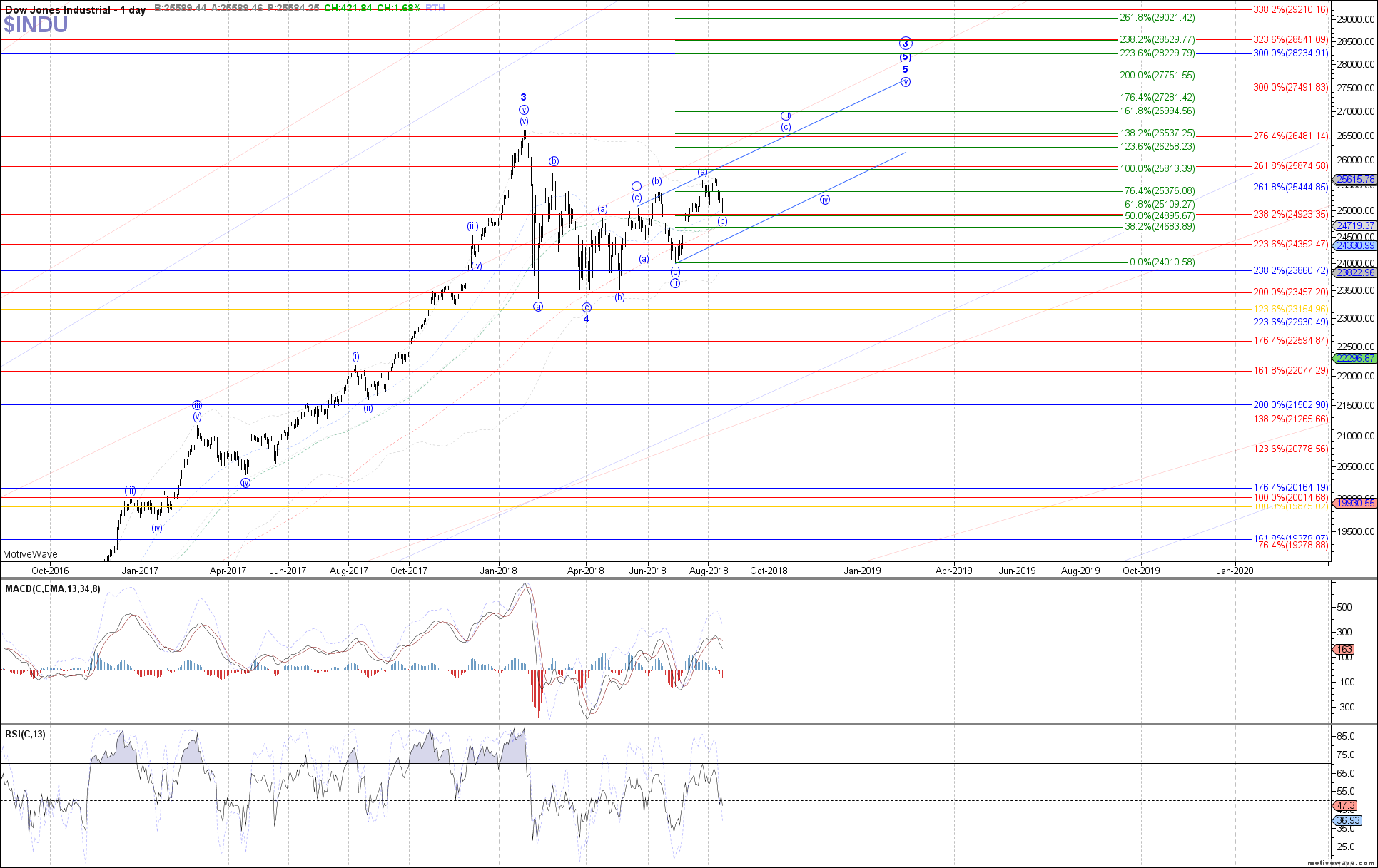Select the MACD(C,EMA,13,34,8) indicator title
Image resolution: width=1378 pixels, height=868 pixels.
point(53,588)
